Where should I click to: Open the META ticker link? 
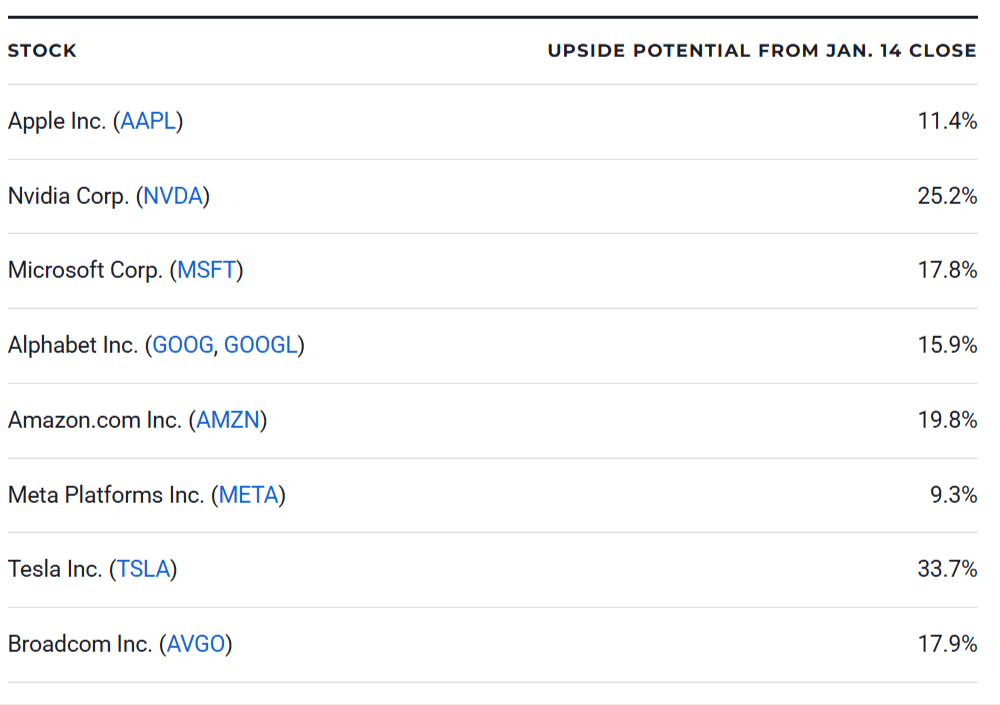pyautogui.click(x=249, y=495)
